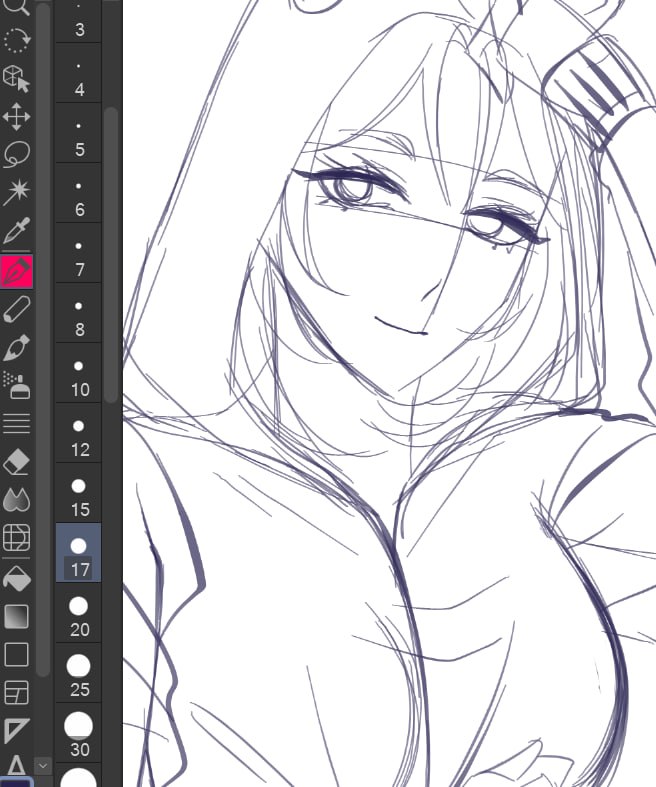
Task: Select the Gradient tool
Action: [17, 616]
